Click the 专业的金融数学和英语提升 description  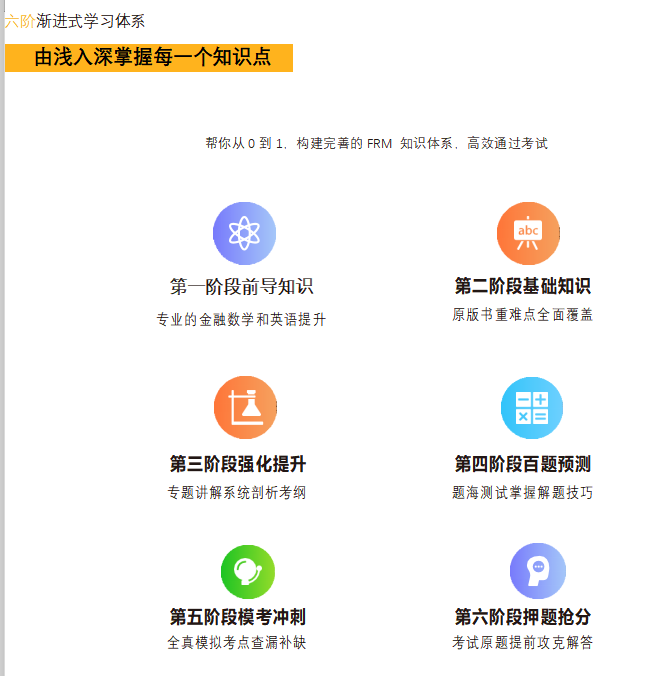pos(241,320)
